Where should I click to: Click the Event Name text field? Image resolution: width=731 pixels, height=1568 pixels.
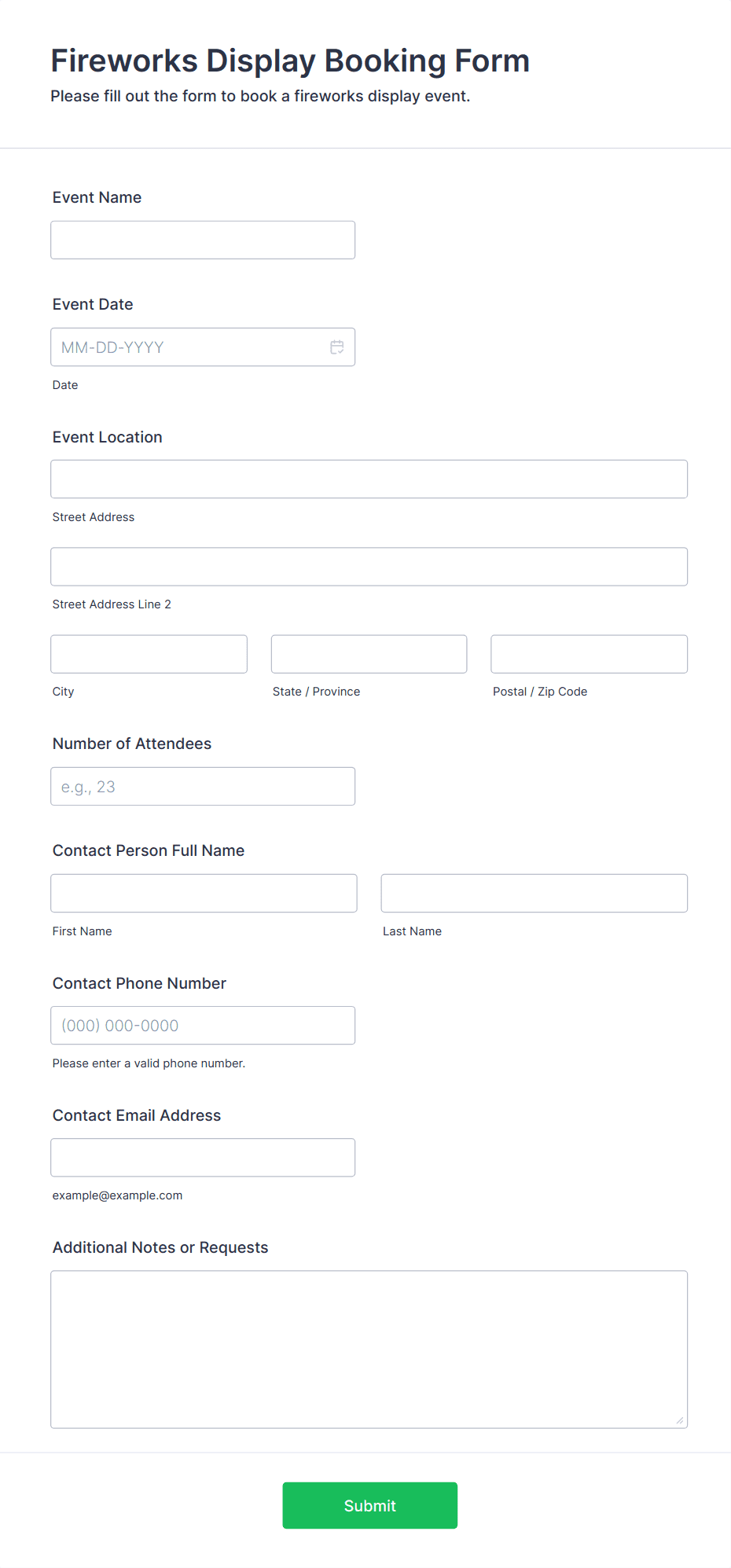pyautogui.click(x=203, y=241)
